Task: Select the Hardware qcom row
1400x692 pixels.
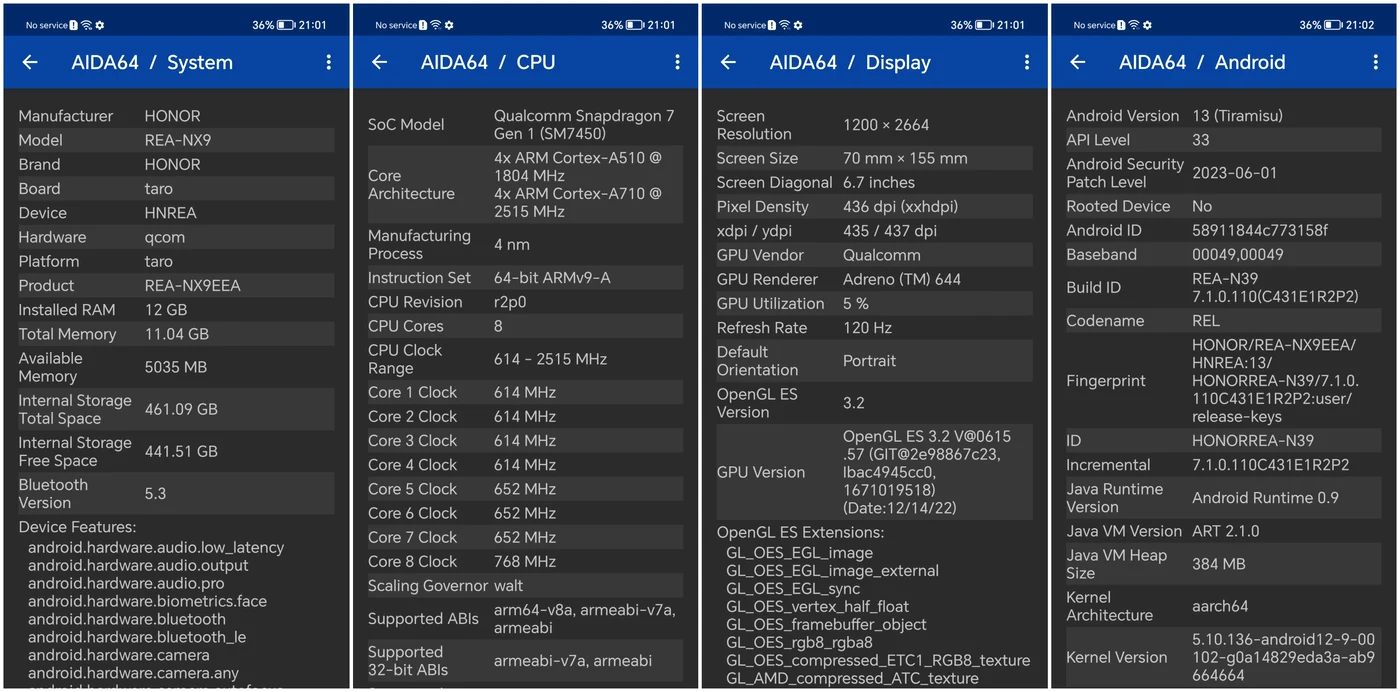Action: tap(176, 237)
